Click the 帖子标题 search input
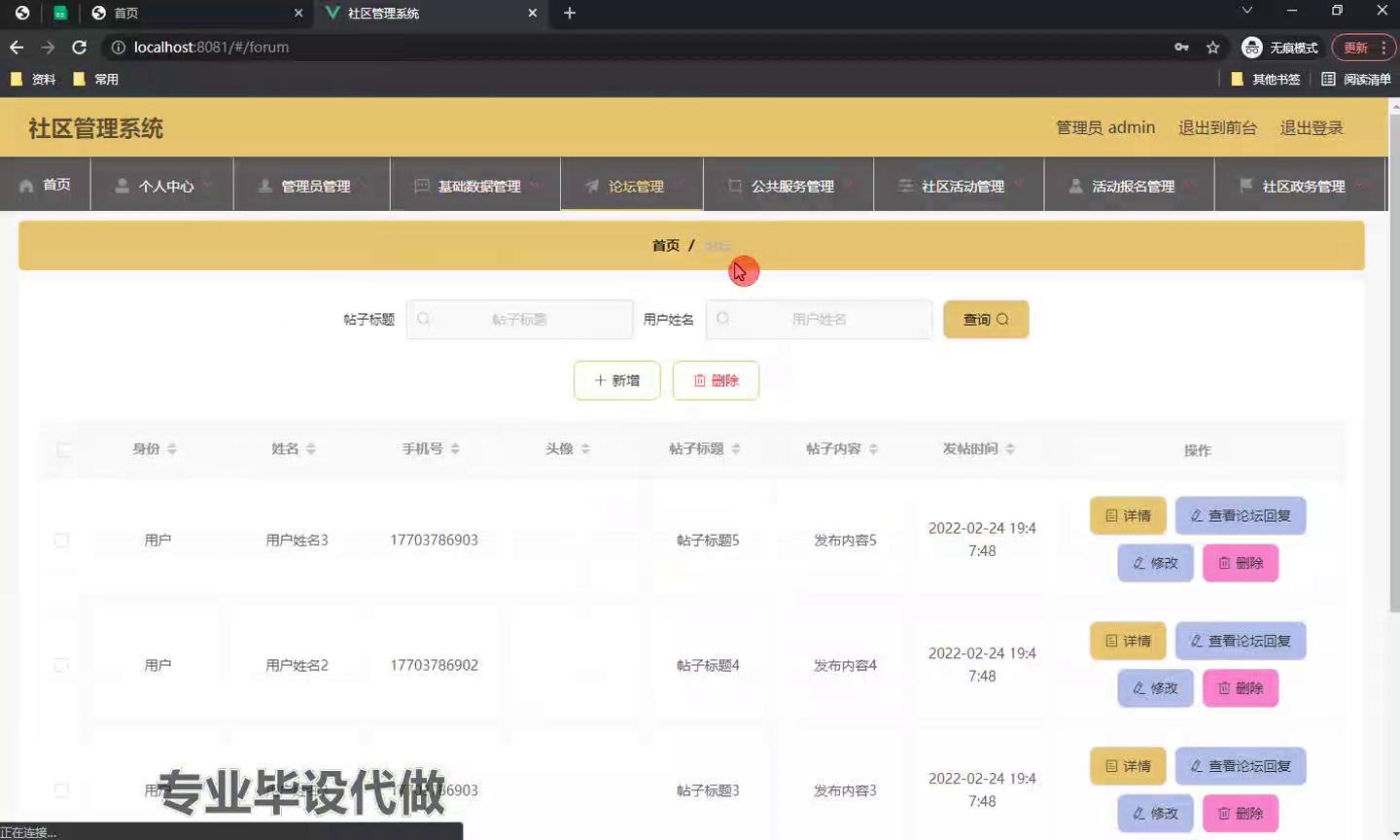The height and width of the screenshot is (840, 1400). [519, 319]
